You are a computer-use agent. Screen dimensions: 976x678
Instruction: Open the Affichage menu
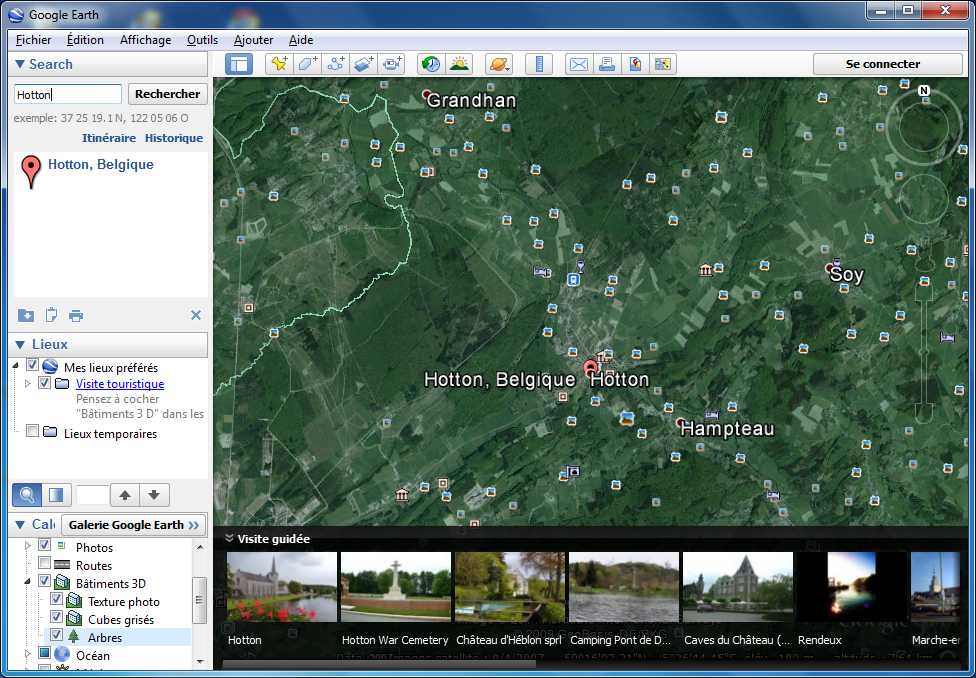coord(146,40)
